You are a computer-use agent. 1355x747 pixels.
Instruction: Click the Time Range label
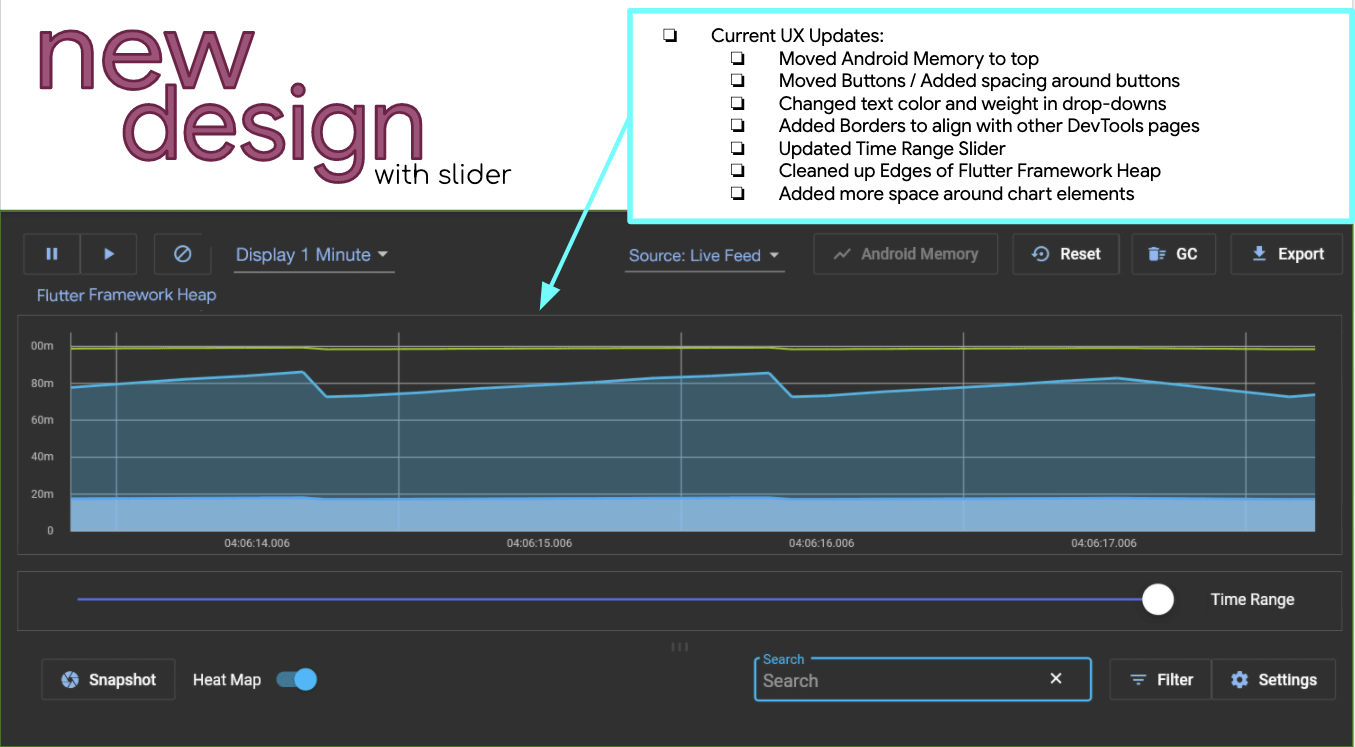pyautogui.click(x=1252, y=599)
